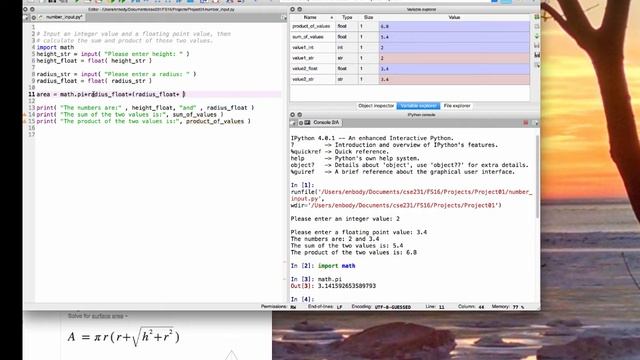This screenshot has height=360, width=640.
Task: Click the console icon on the Console 2/A tab
Action: pyautogui.click(x=307, y=122)
